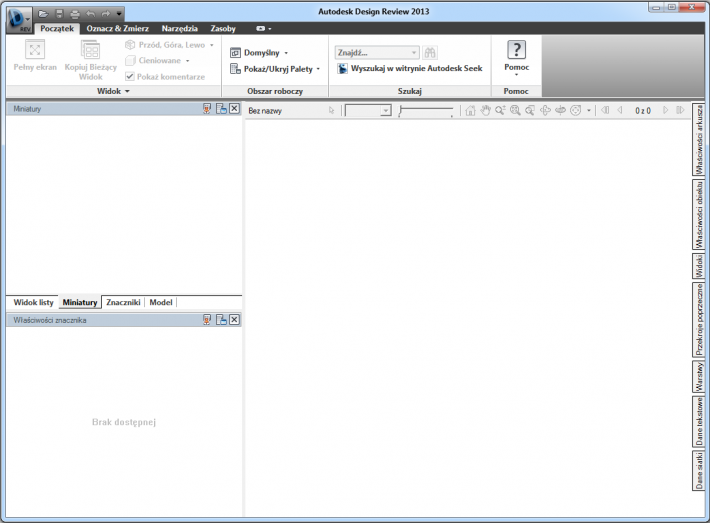Click the Bez nazwy document title
710x523 pixels.
point(265,110)
